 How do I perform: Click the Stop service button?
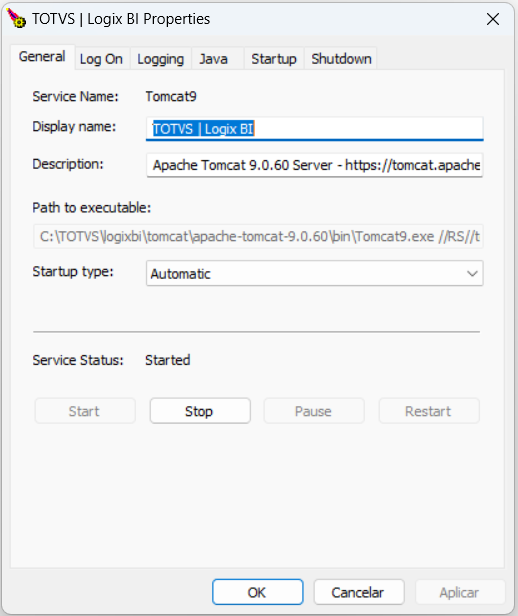200,411
